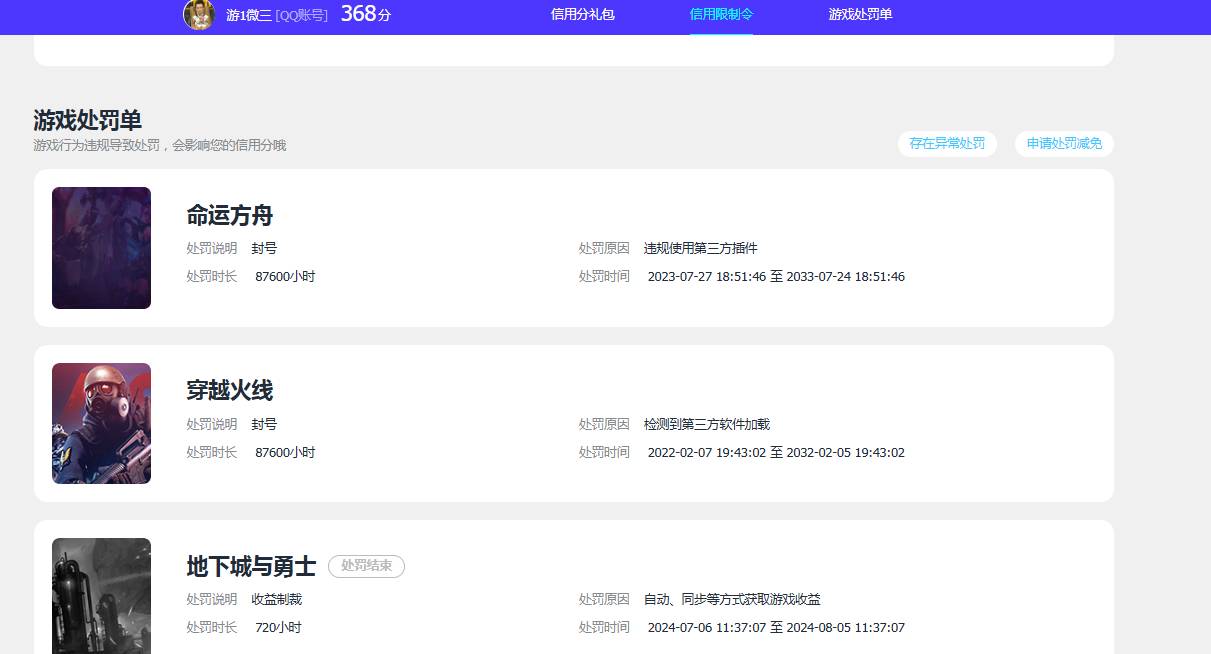Click the [QQ账号] account type label
The width and height of the screenshot is (1211, 654).
click(x=302, y=15)
